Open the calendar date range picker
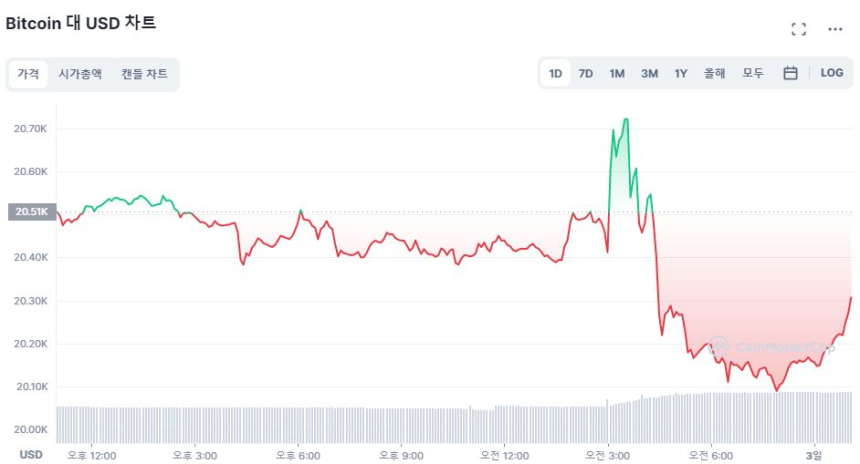The image size is (860, 464). (790, 73)
